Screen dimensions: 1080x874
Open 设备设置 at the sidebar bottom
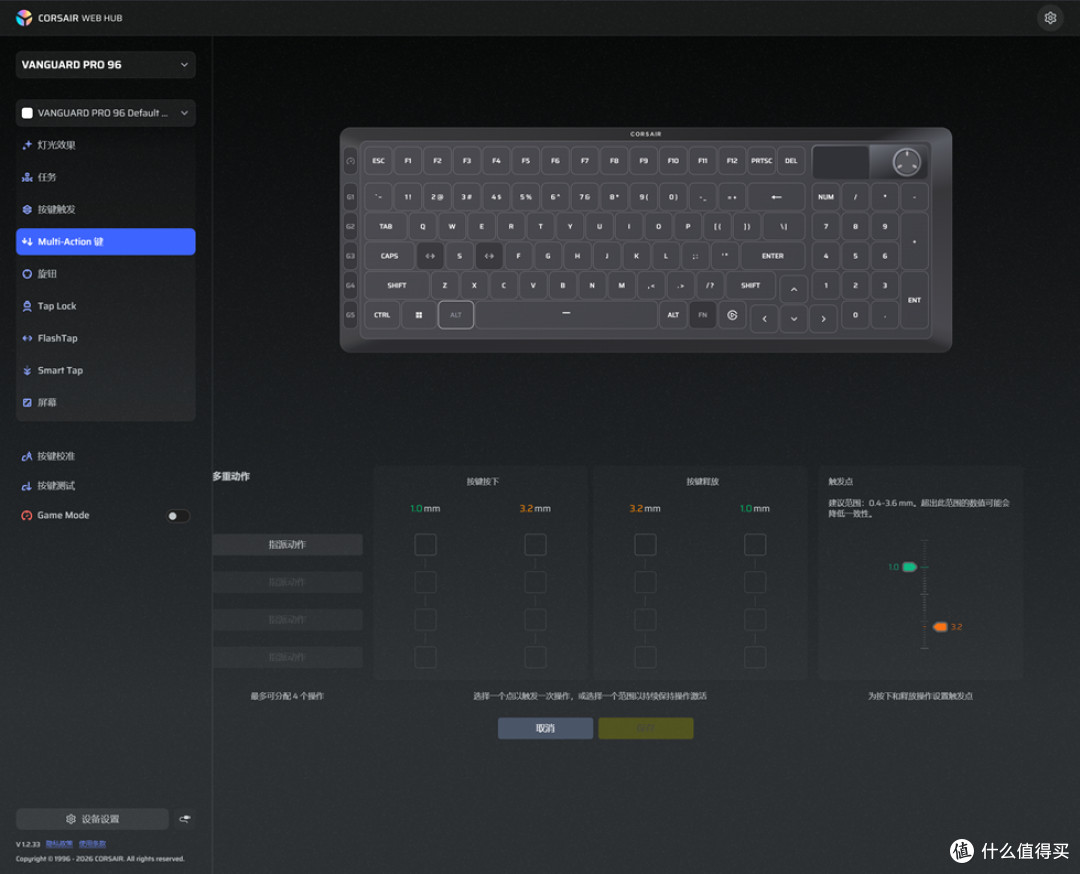pos(92,819)
